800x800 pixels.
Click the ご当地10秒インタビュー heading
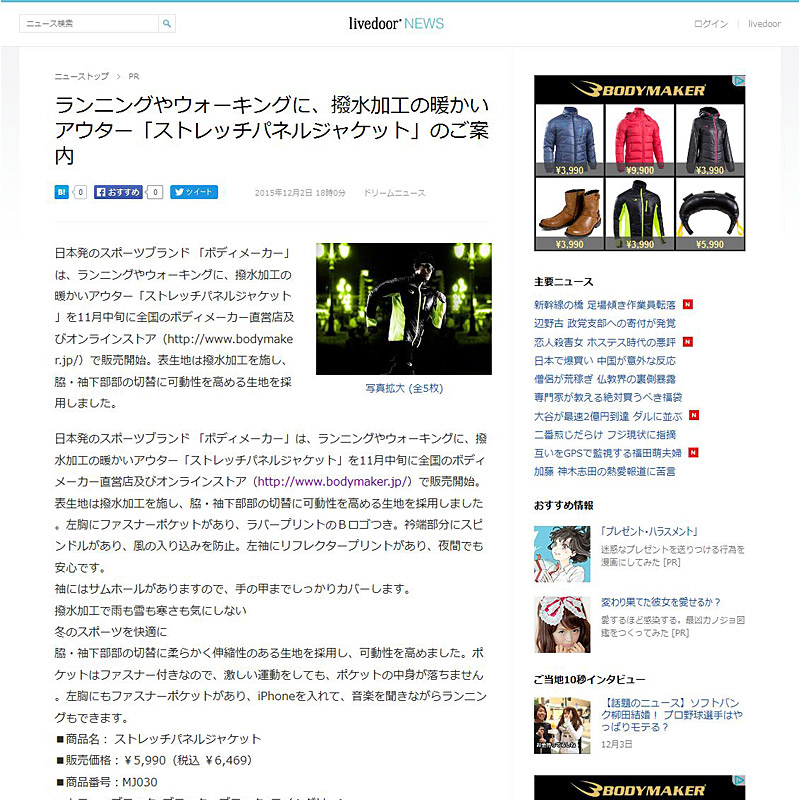pyautogui.click(x=590, y=680)
